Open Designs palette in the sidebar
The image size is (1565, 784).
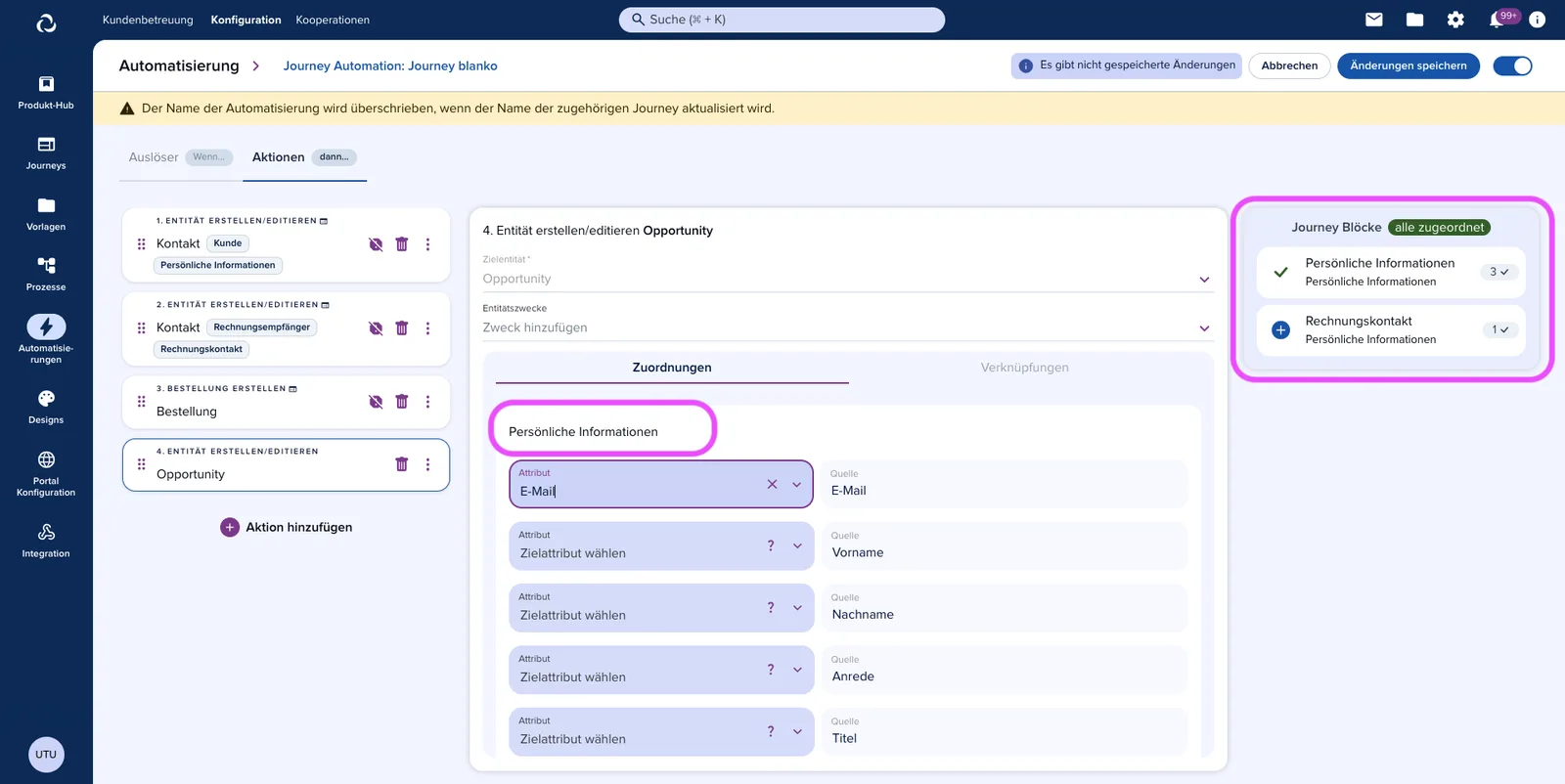[x=46, y=407]
